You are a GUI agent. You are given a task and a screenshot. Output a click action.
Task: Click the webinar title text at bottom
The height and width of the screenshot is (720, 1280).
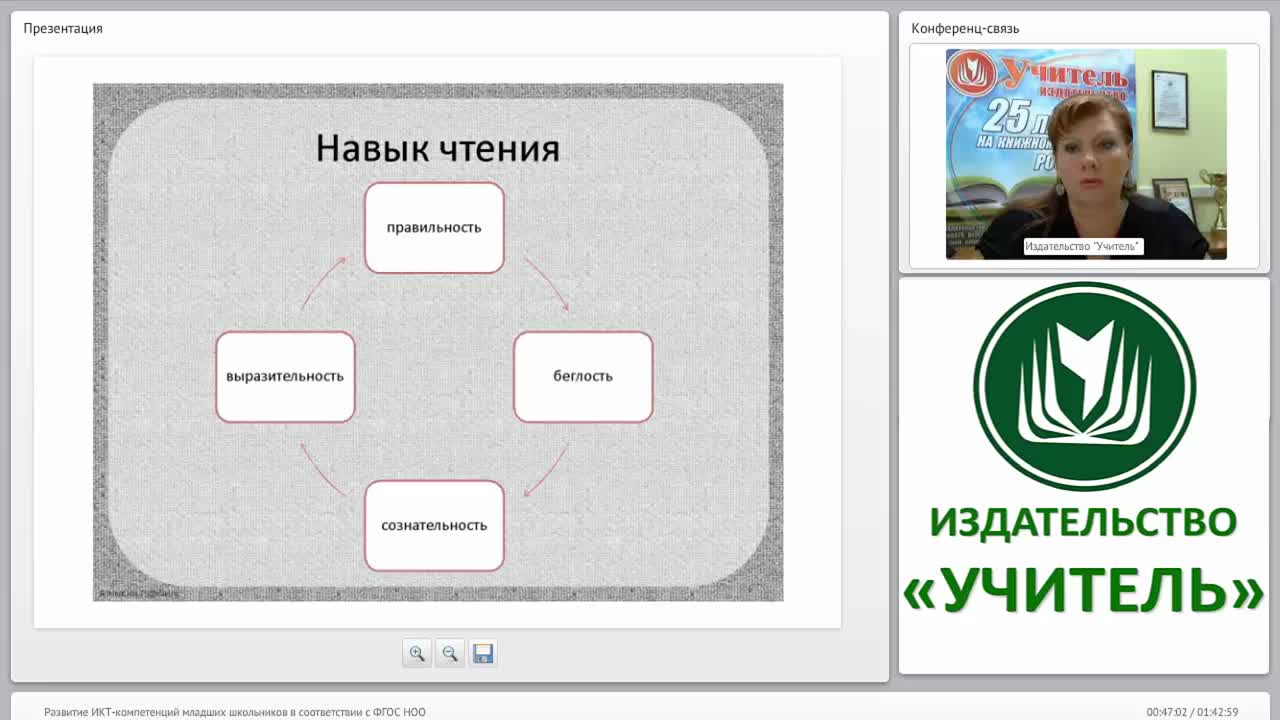235,712
